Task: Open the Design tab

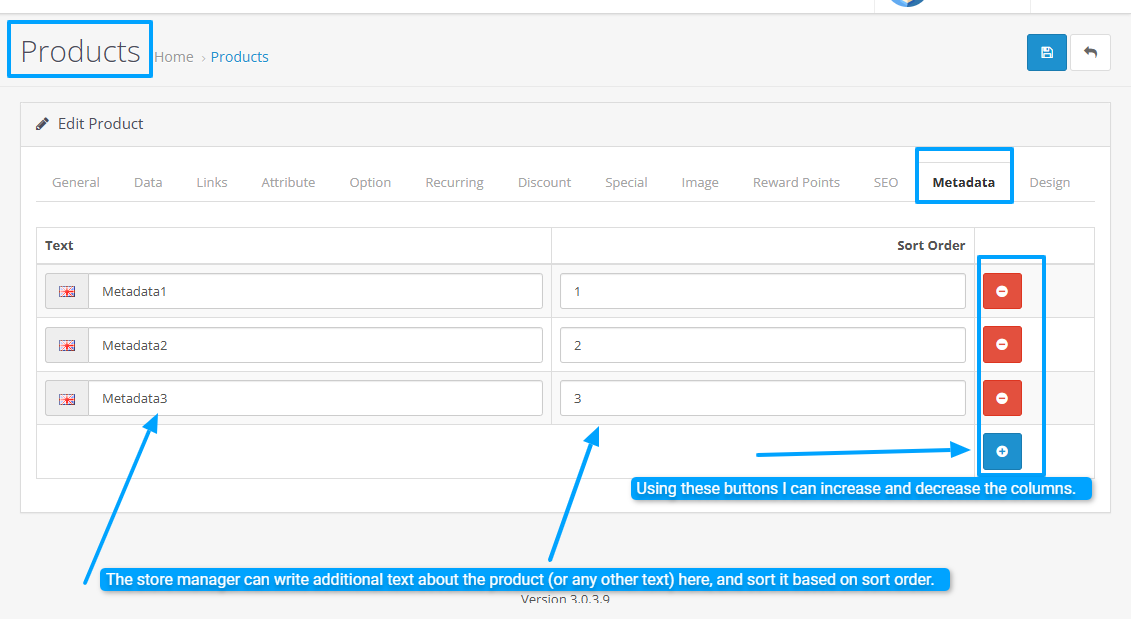Action: pyautogui.click(x=1049, y=183)
